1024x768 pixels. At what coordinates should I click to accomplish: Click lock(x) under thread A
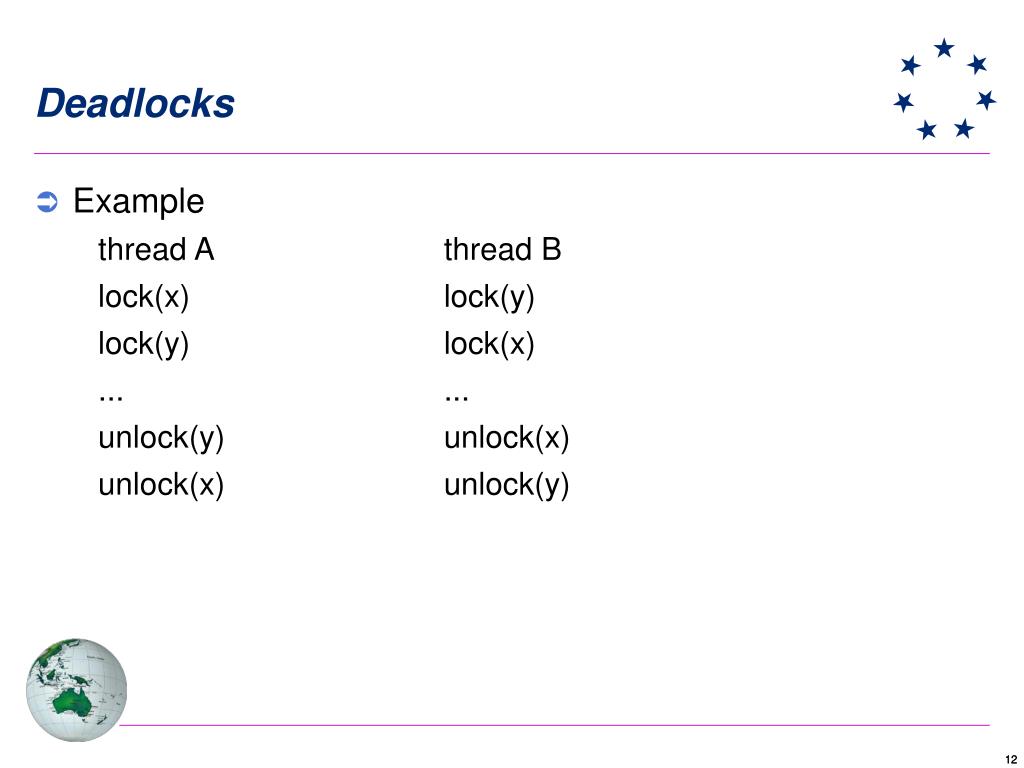(x=144, y=297)
